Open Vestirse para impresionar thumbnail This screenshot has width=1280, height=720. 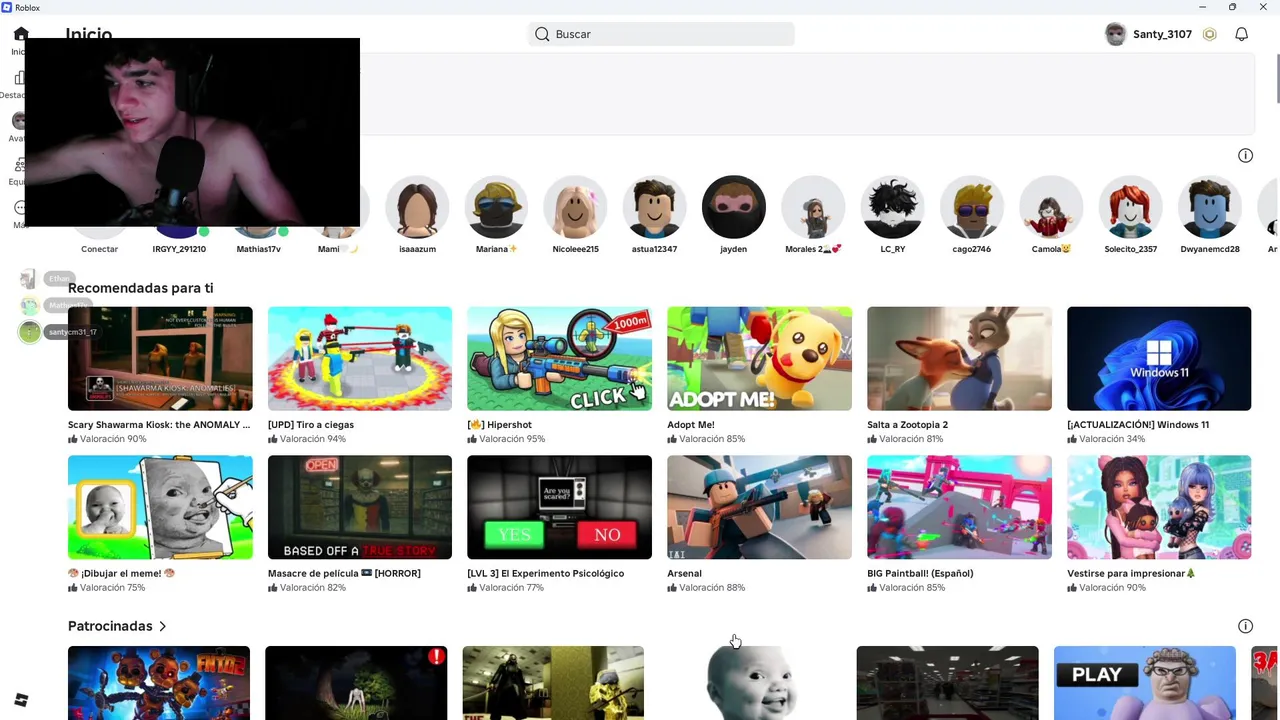click(1159, 507)
